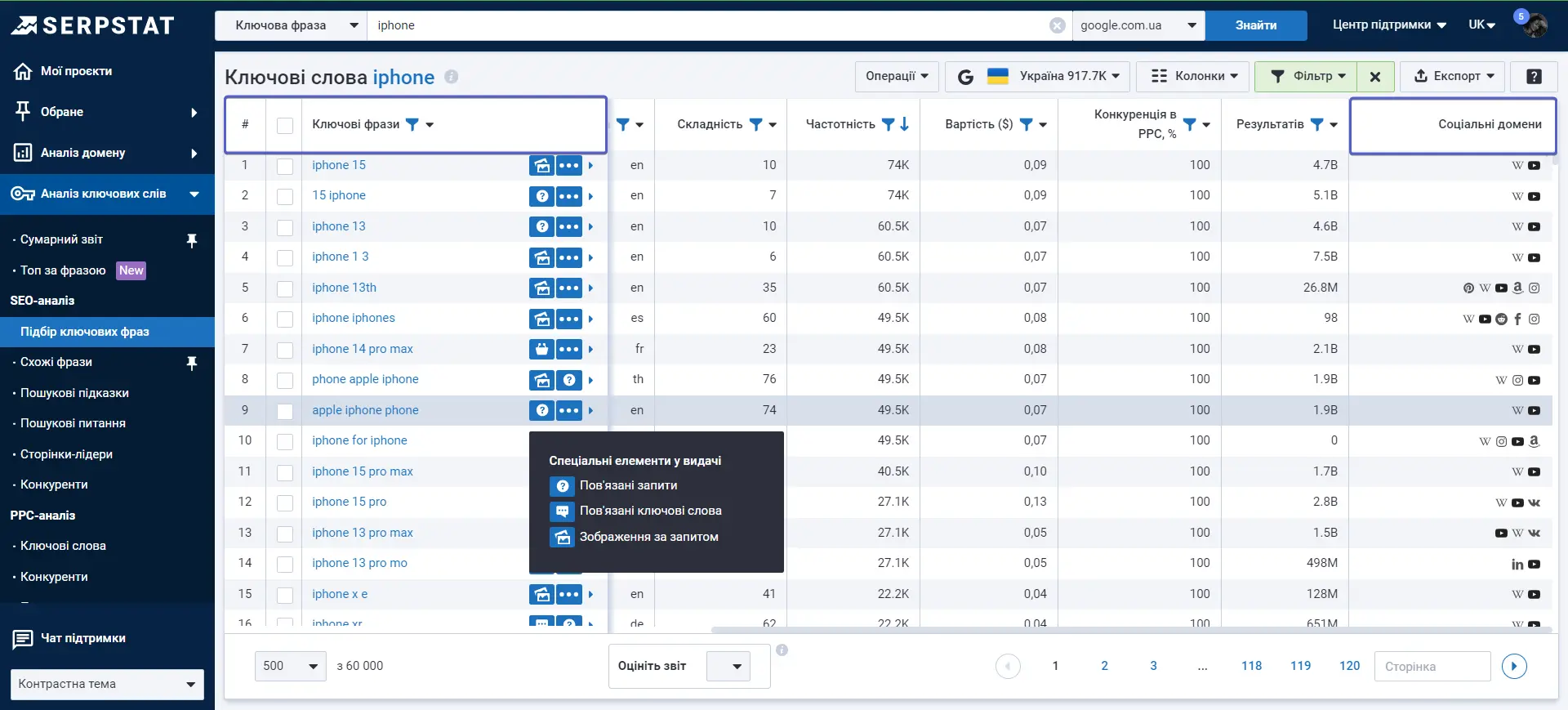Click Facebook icon in iphone iphones row

click(x=1517, y=319)
